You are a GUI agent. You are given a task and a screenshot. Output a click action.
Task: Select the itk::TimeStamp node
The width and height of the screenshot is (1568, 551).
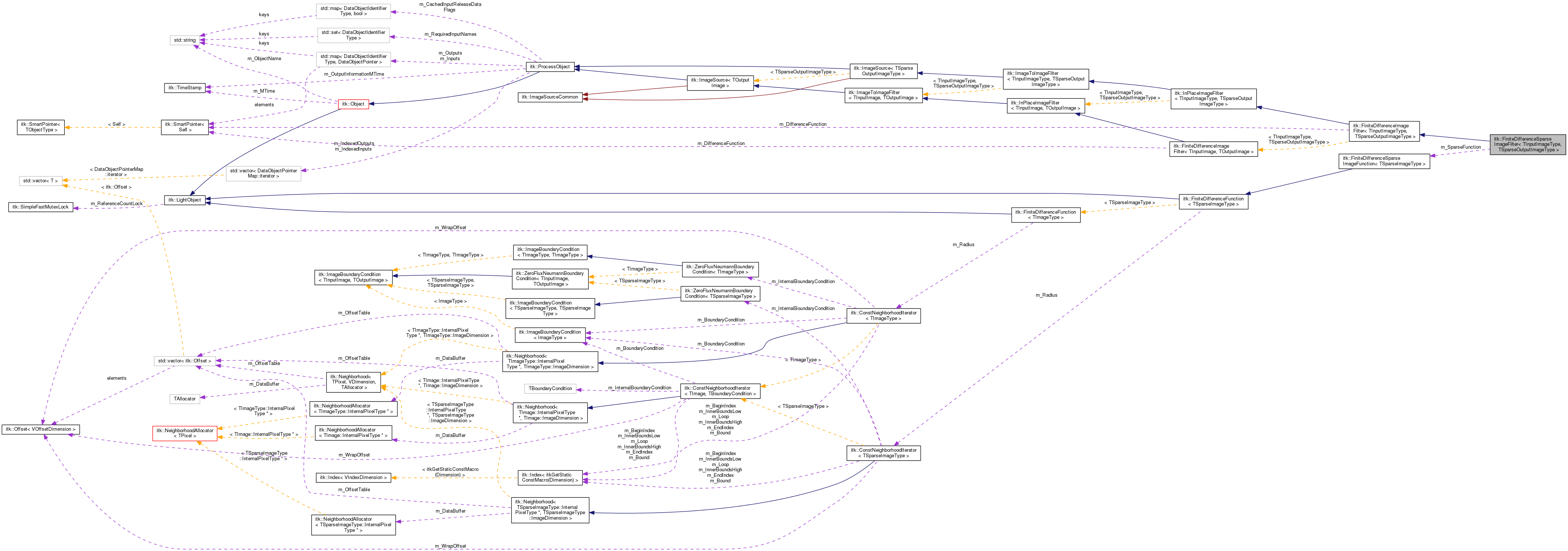[184, 88]
